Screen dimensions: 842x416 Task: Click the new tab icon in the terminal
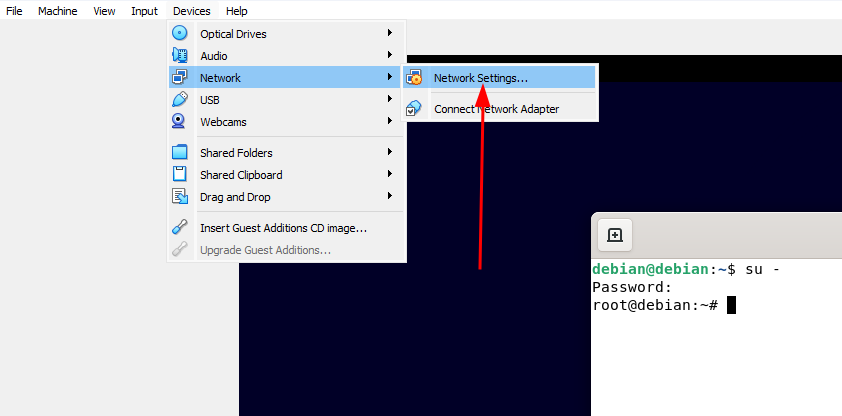point(614,235)
